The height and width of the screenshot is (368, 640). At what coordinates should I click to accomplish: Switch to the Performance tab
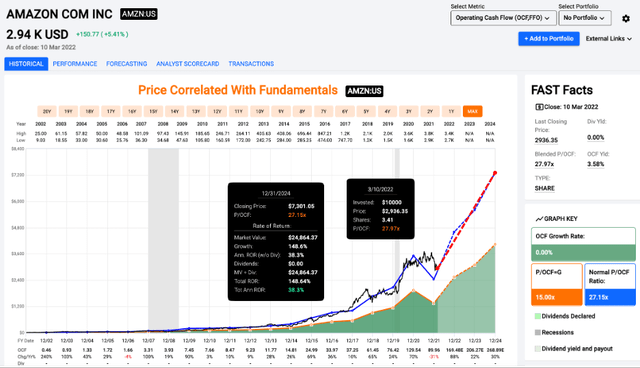point(75,64)
